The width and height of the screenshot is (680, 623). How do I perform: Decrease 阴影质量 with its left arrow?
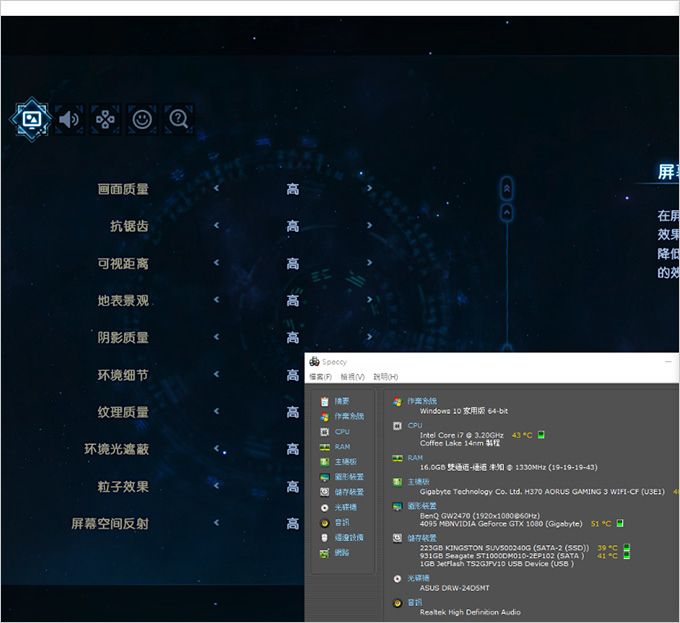click(x=216, y=337)
